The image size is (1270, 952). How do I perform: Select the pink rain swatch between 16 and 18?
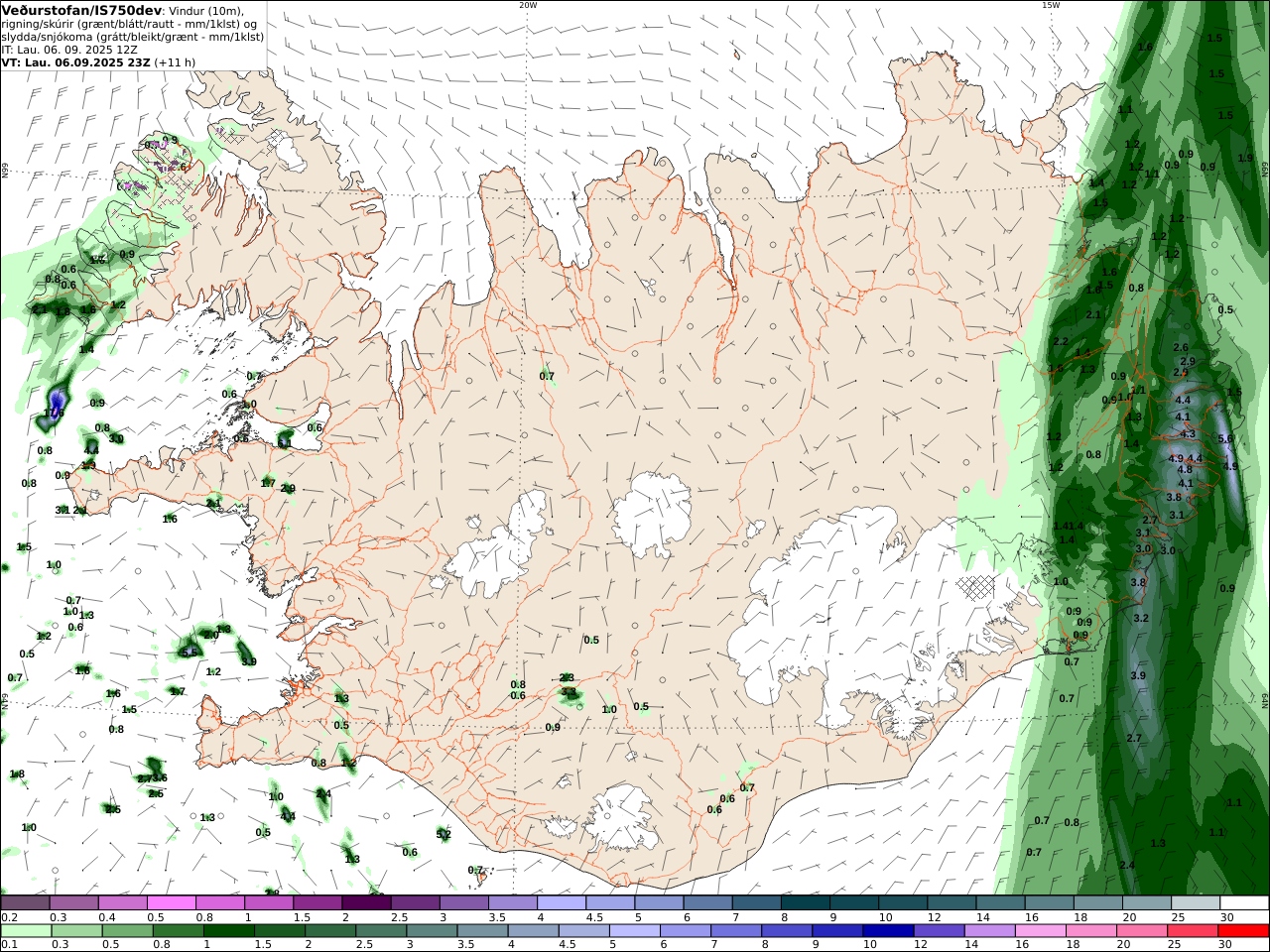[x=1041, y=930]
